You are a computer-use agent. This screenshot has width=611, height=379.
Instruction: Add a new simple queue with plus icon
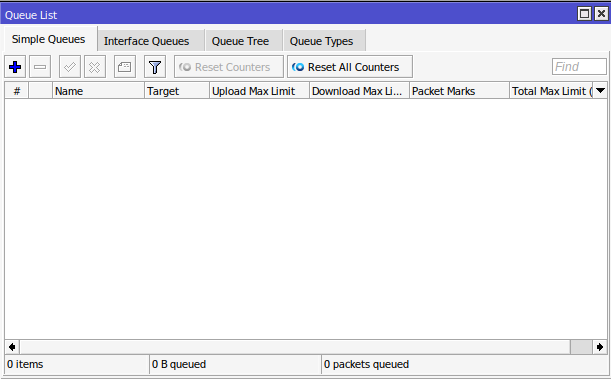[15, 67]
